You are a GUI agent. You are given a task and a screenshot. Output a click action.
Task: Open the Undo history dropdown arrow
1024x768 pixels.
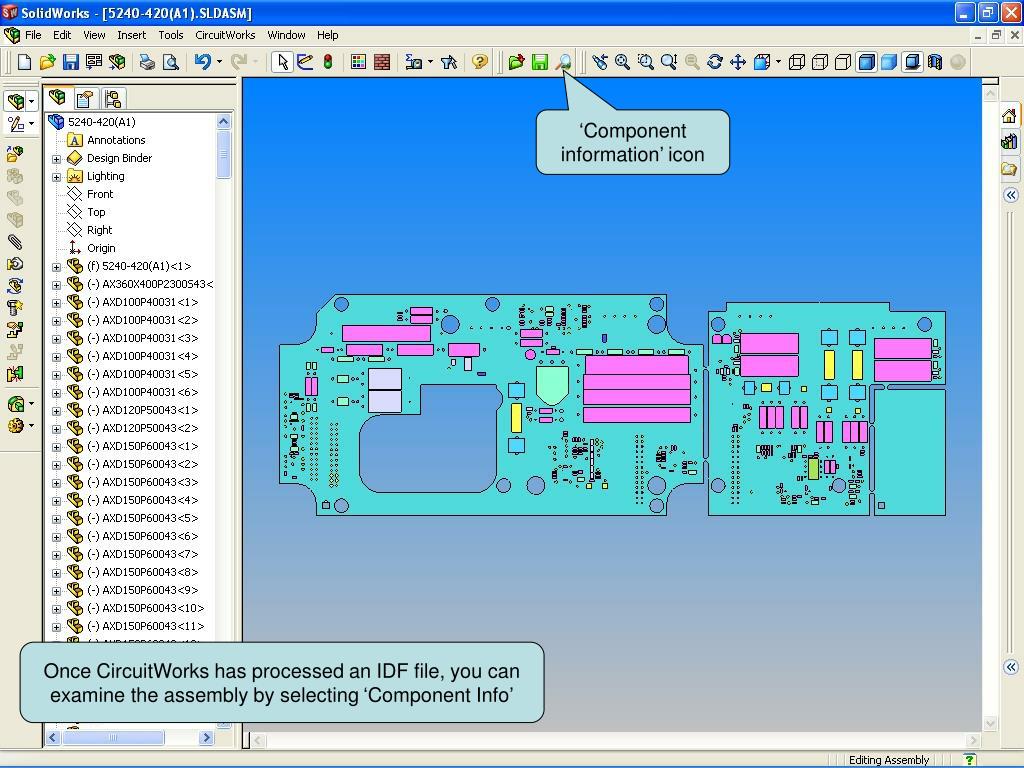click(x=219, y=62)
